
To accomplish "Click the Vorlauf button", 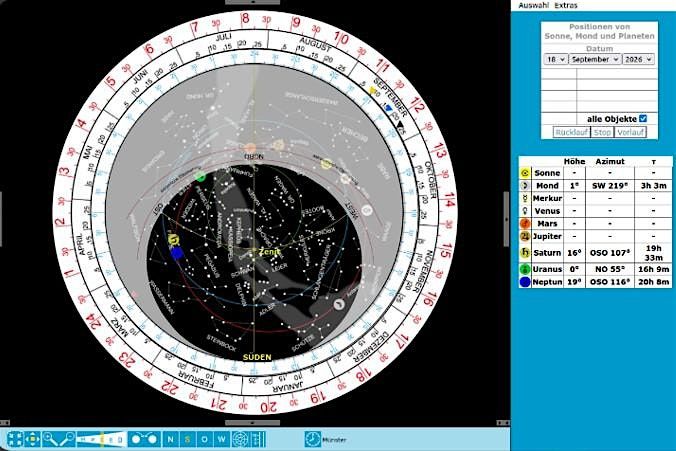I will point(630,132).
